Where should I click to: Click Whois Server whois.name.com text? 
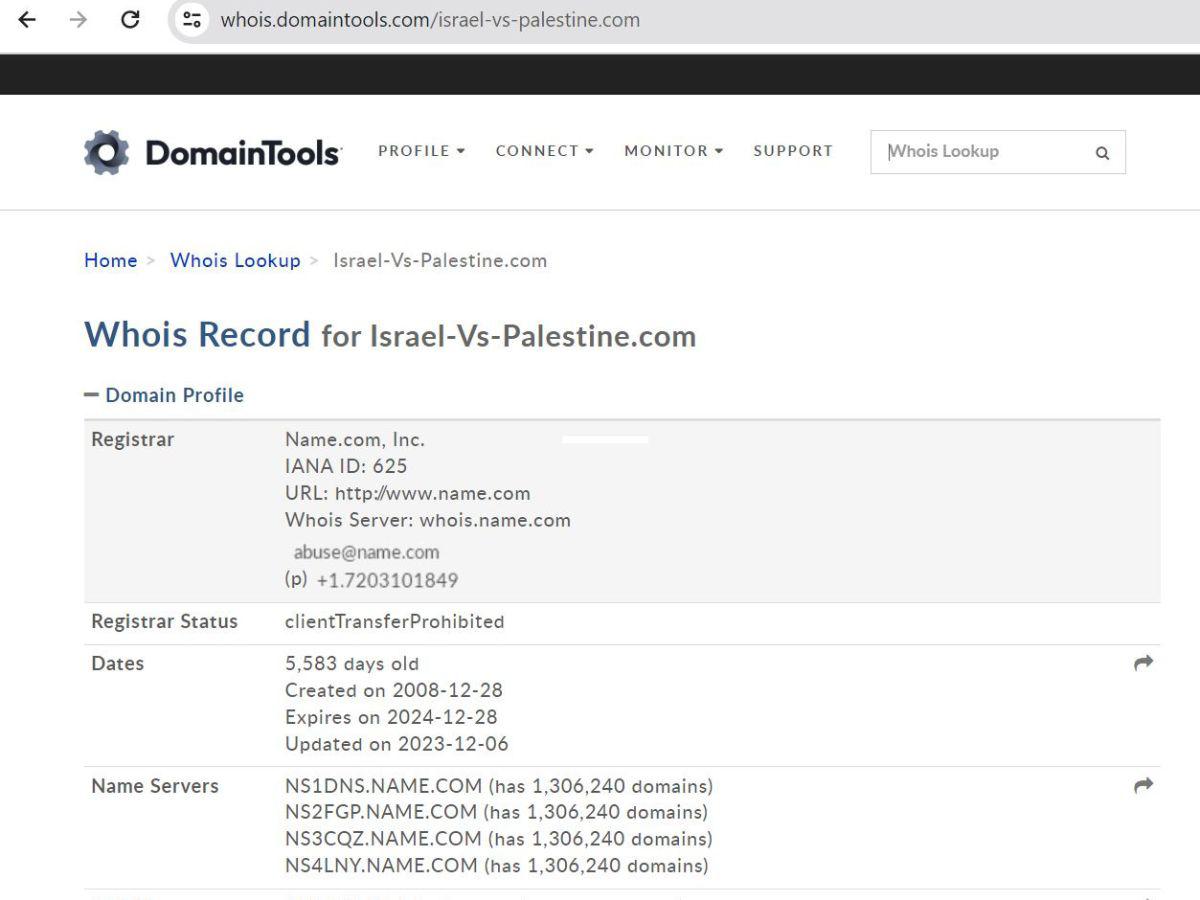point(428,520)
